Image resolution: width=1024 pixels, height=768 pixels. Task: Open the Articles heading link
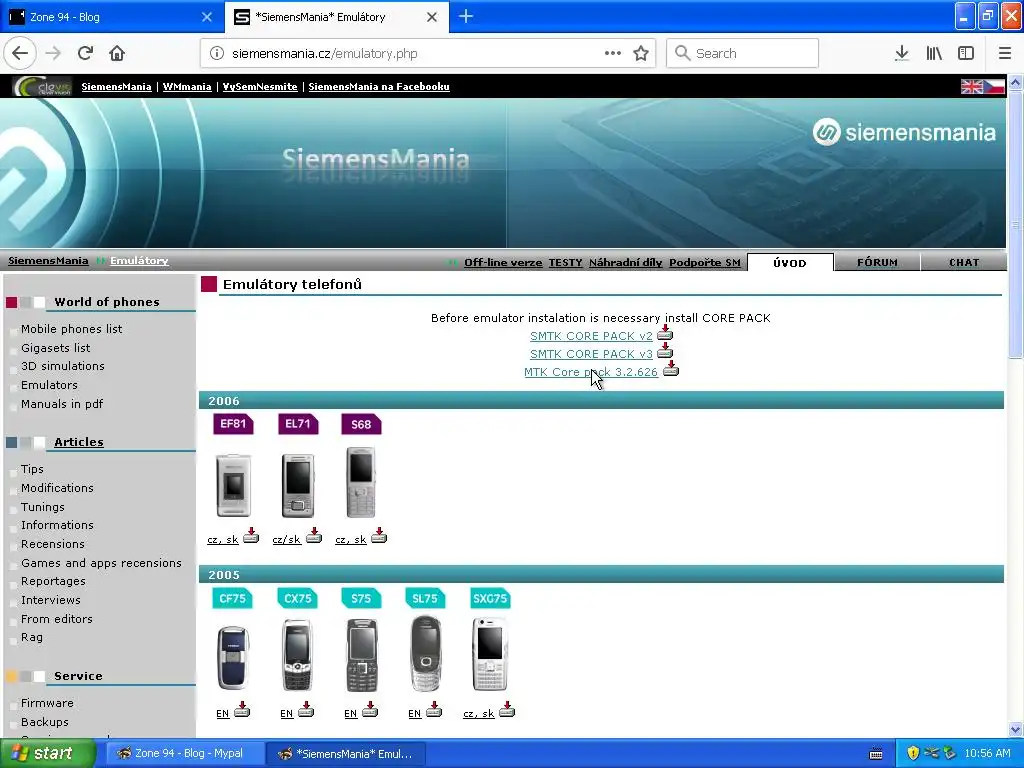coord(78,442)
